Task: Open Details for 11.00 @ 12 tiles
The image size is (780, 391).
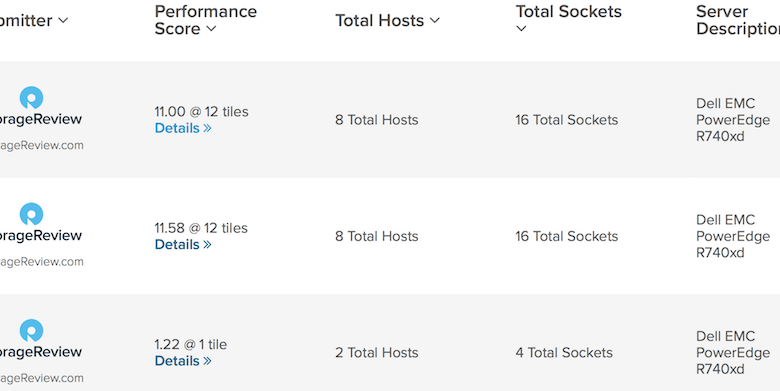Action: (x=183, y=128)
